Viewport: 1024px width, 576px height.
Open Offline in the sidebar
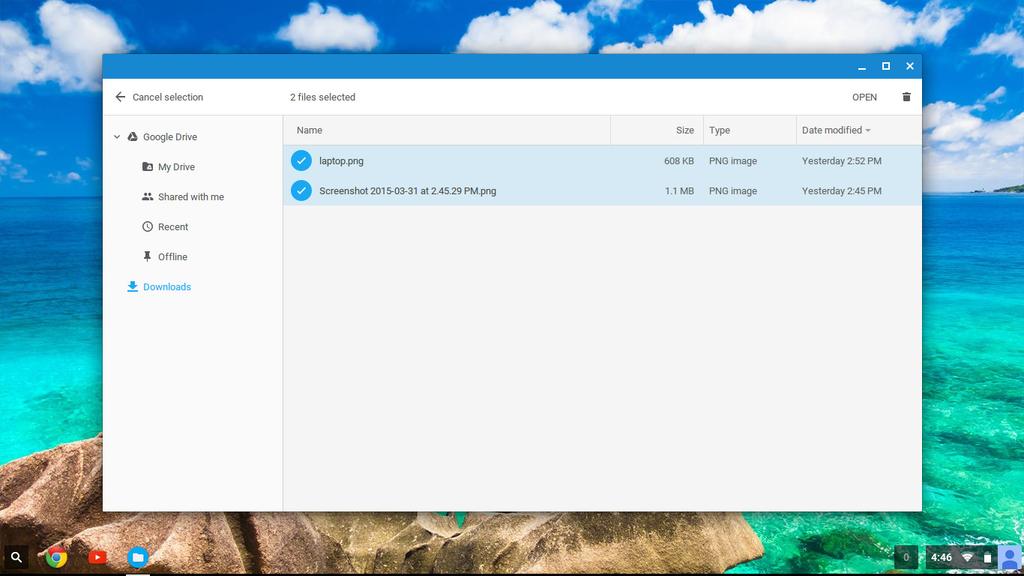172,257
